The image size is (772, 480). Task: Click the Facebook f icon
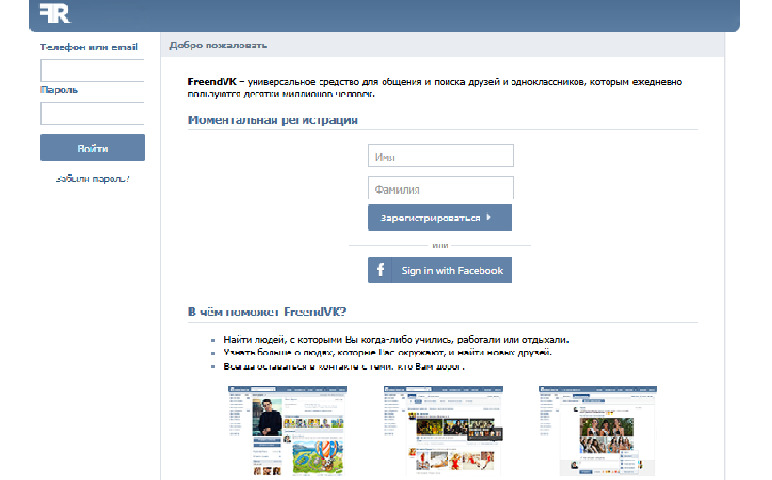coord(380,270)
